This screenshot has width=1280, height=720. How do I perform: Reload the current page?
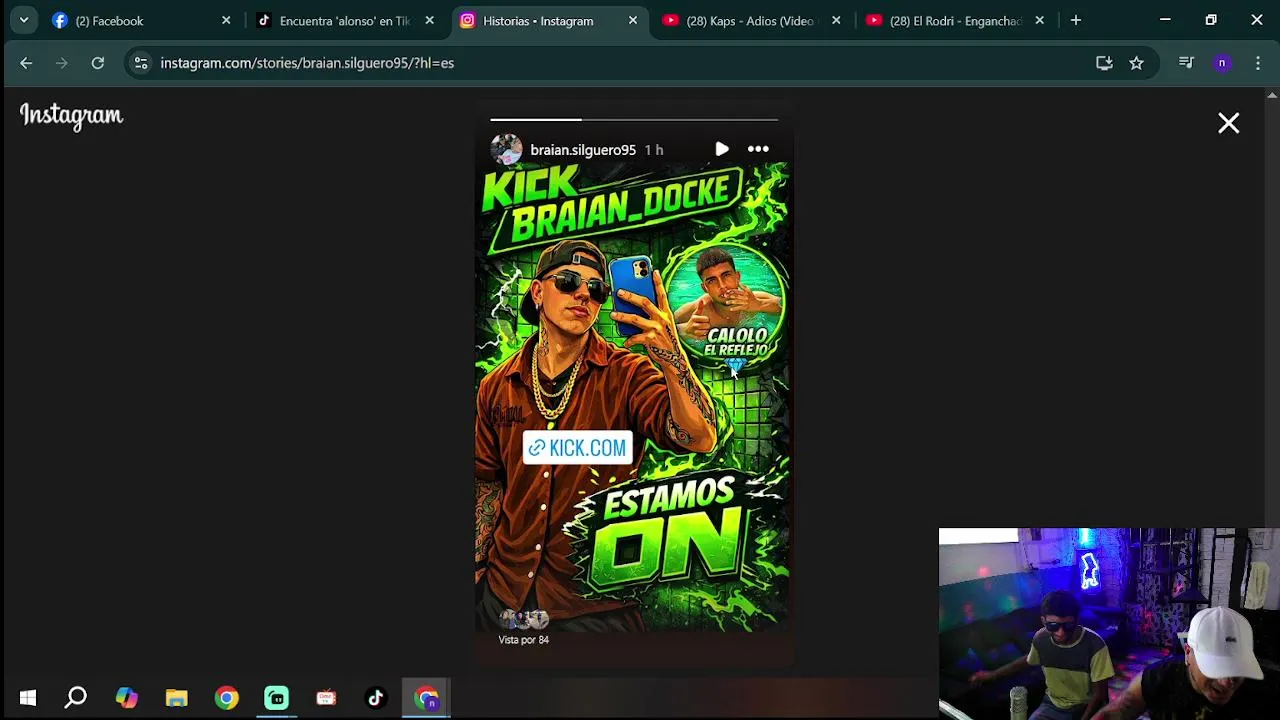pyautogui.click(x=98, y=63)
